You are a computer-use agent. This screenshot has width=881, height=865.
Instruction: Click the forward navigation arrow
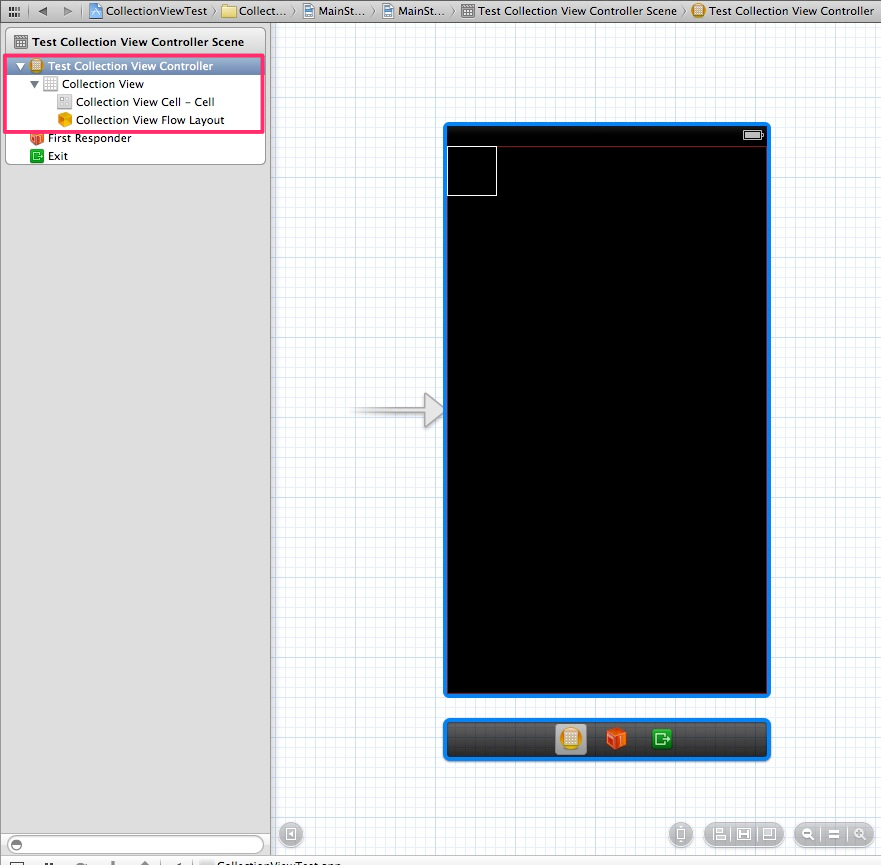[67, 11]
